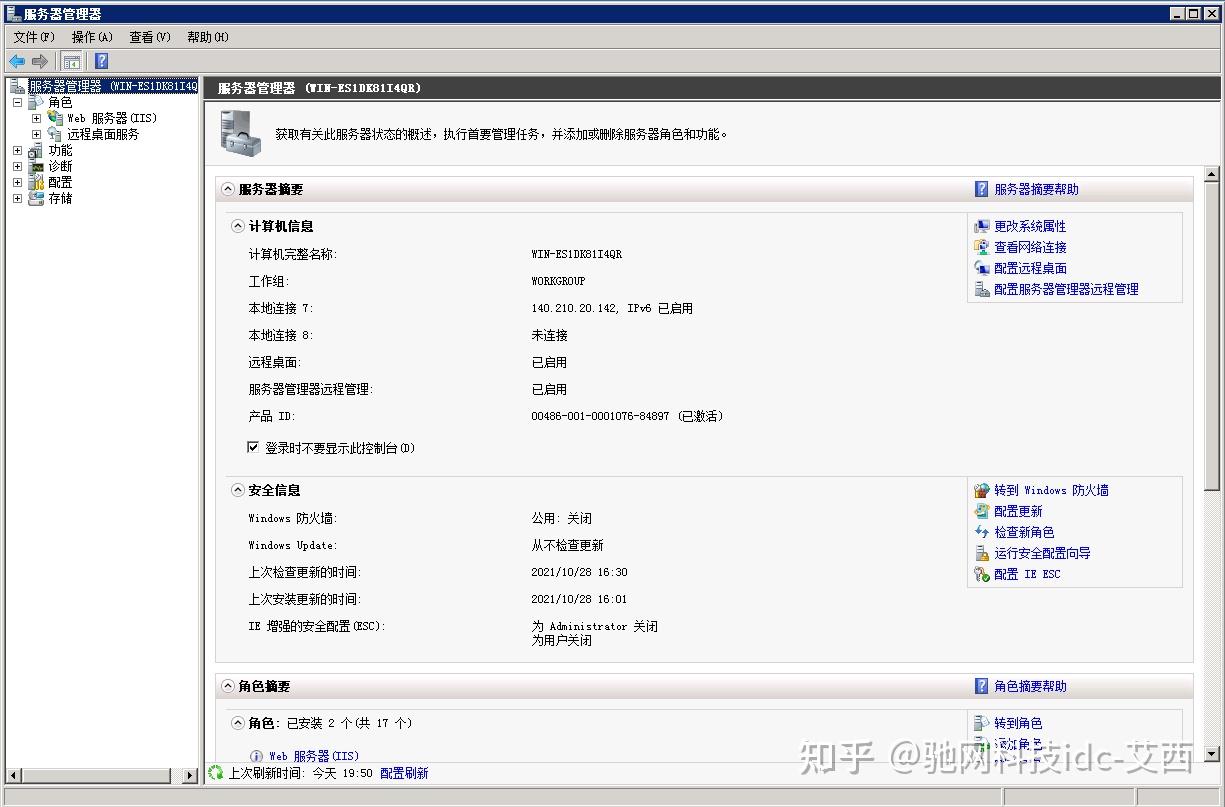
Task: Collapse the 安全信息 section
Action: [238, 490]
